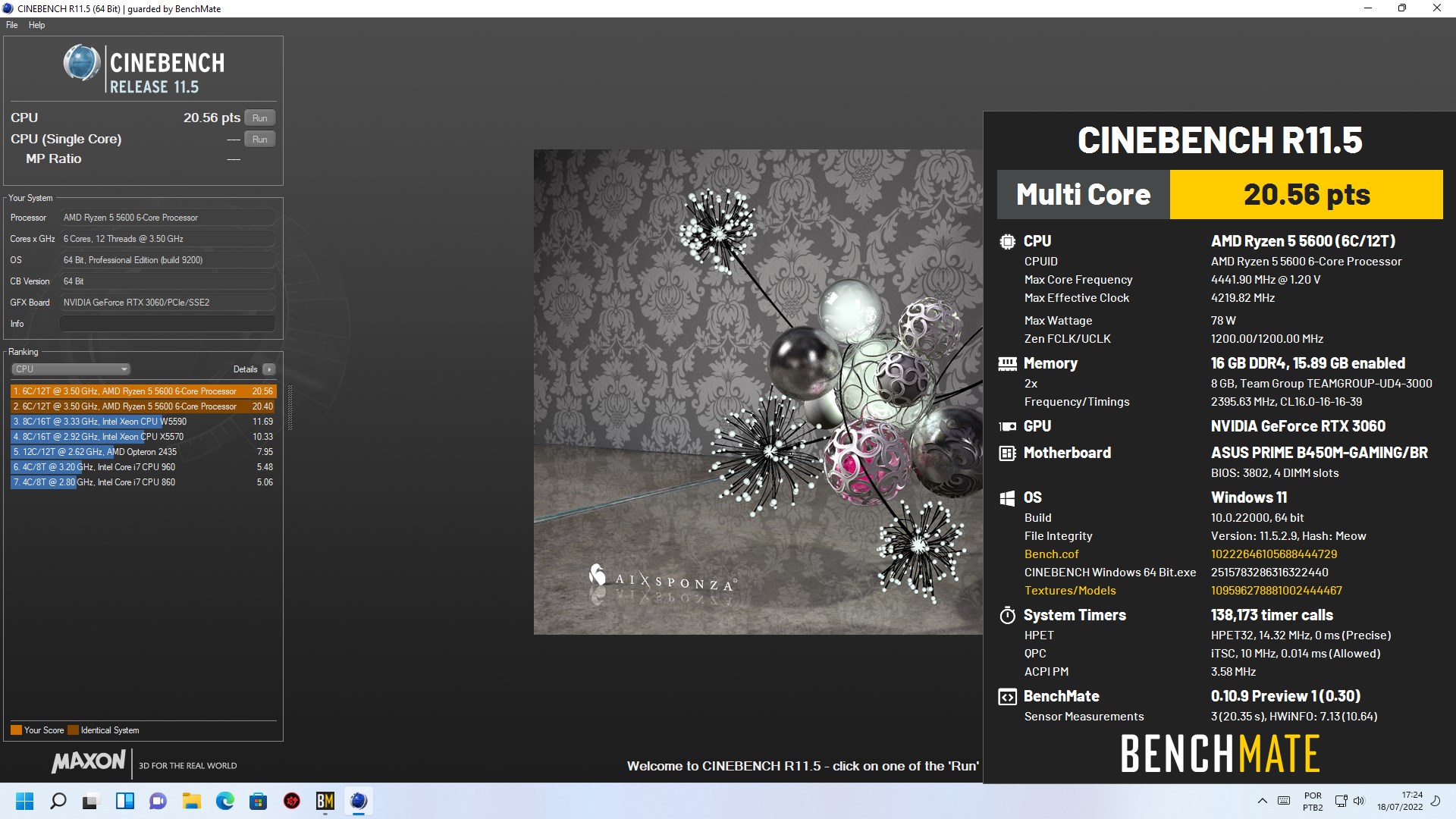Click the Textures/Models hash value

[1276, 591]
